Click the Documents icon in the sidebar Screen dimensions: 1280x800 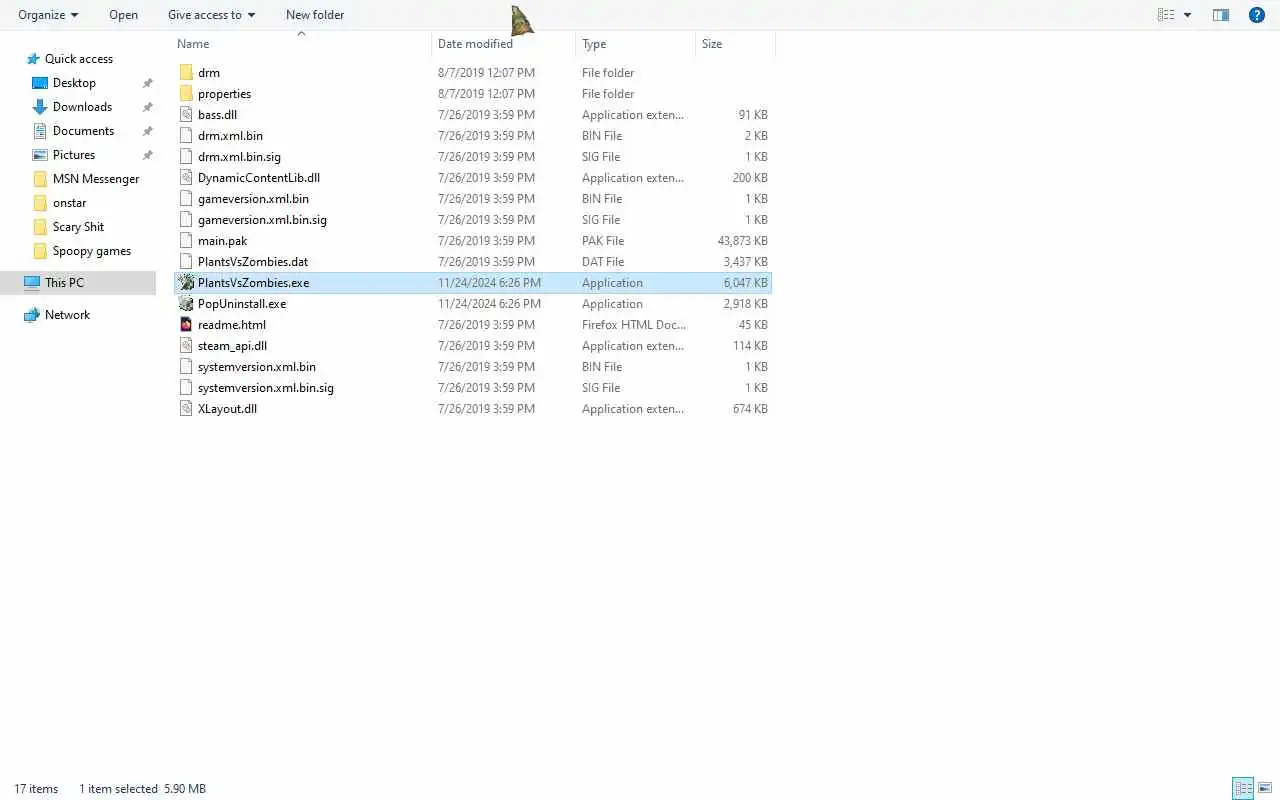40,131
